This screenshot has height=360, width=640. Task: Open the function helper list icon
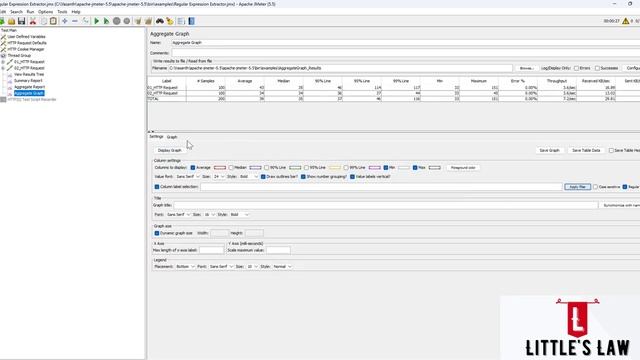click(181, 21)
